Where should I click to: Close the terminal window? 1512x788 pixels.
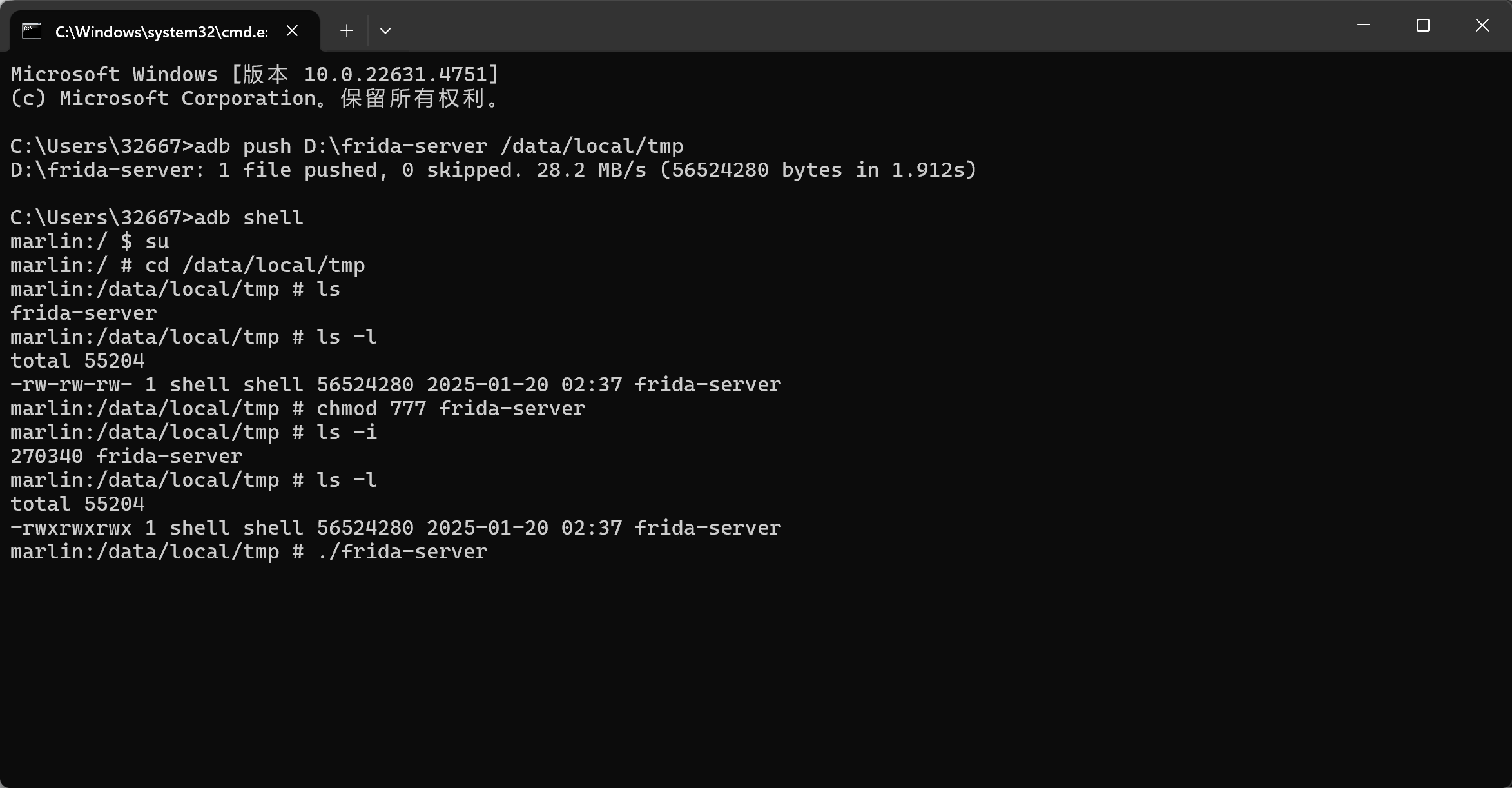coord(1482,26)
